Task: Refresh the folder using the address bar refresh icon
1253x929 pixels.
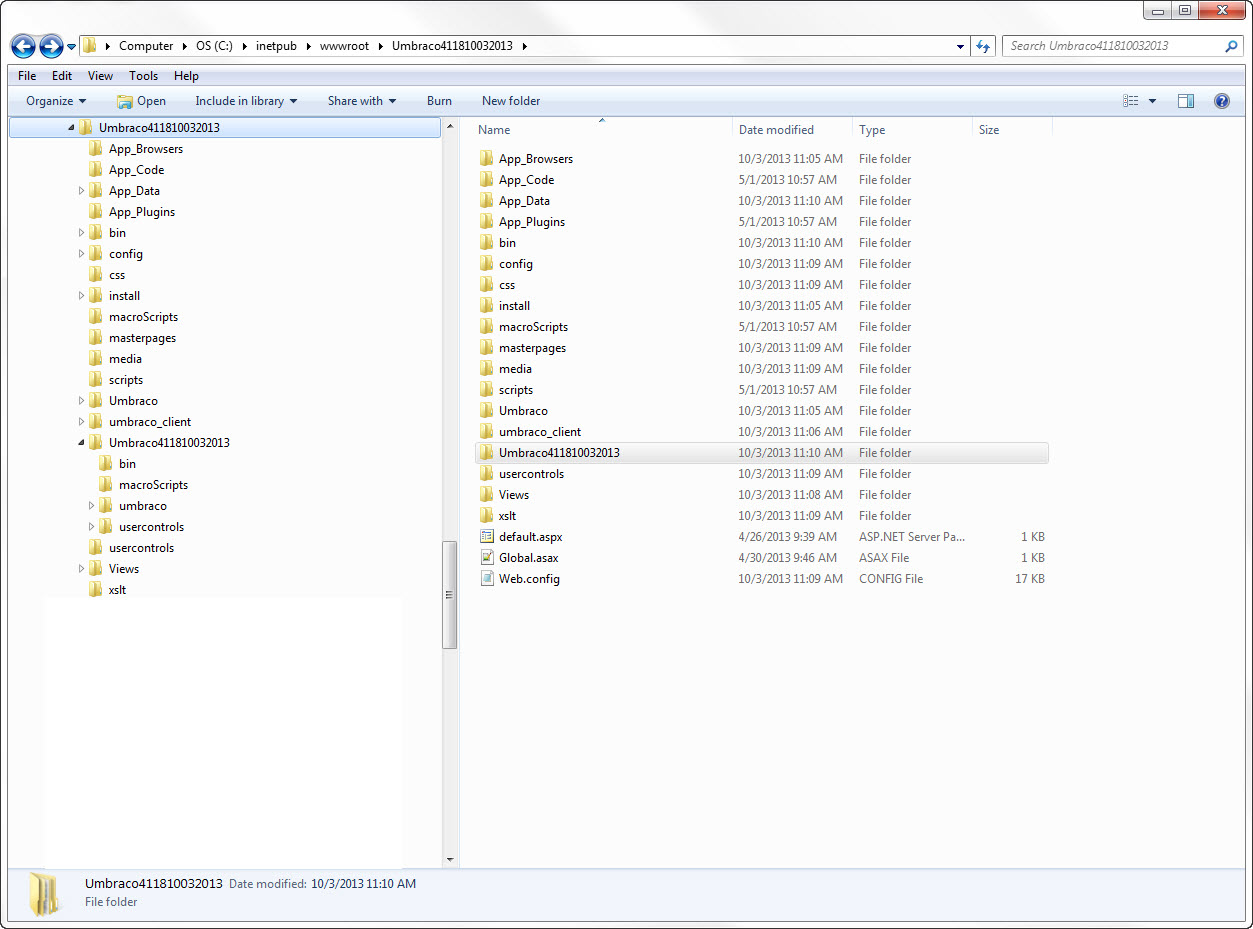Action: 983,46
